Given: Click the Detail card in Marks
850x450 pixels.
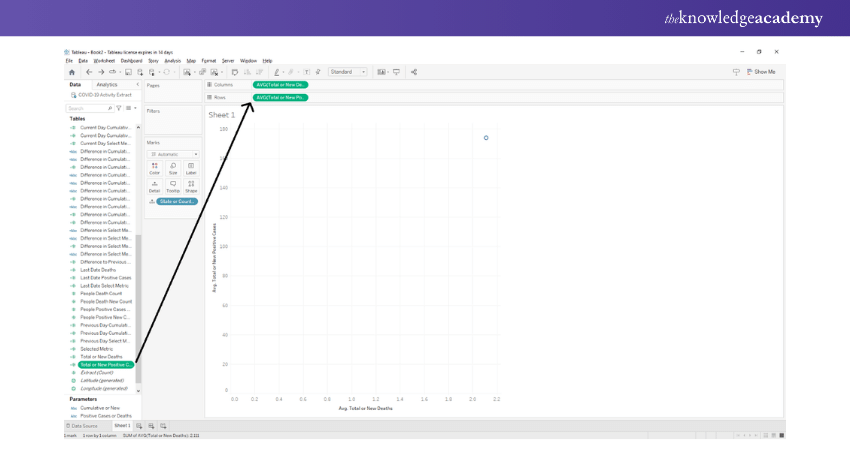Looking at the screenshot, I should (154, 186).
